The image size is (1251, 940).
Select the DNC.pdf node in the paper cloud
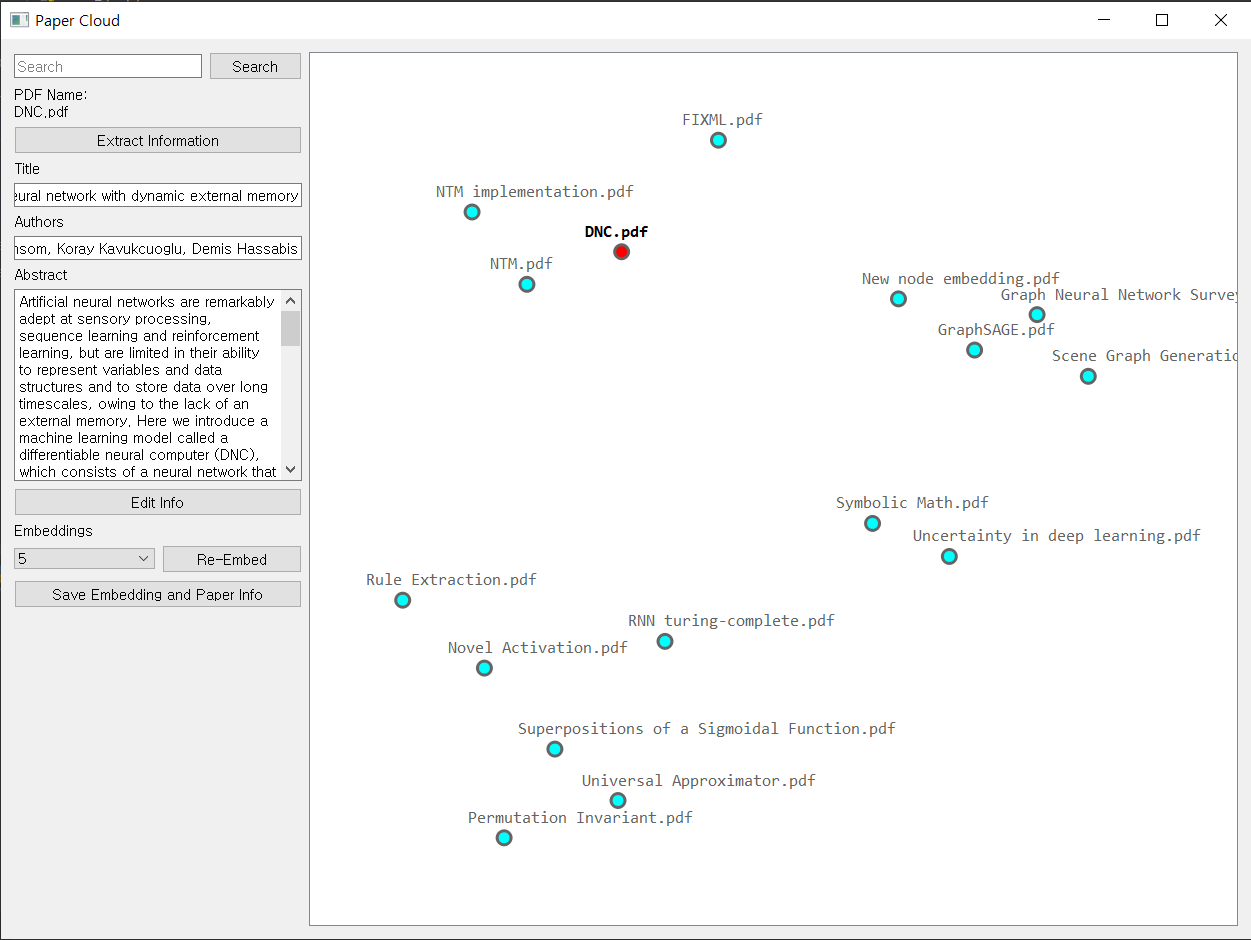click(x=621, y=252)
